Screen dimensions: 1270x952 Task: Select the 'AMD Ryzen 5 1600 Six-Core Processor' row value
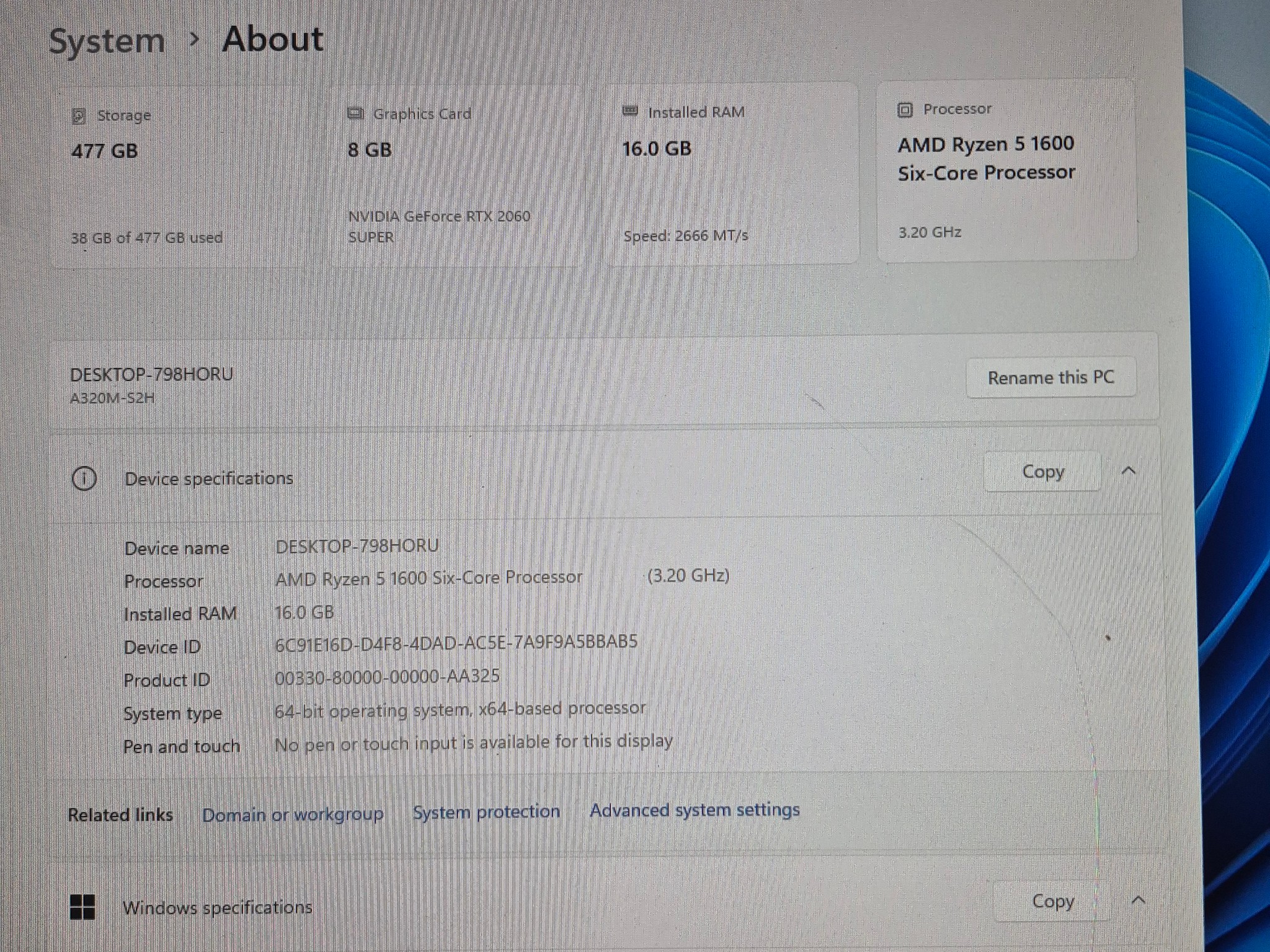(429, 578)
